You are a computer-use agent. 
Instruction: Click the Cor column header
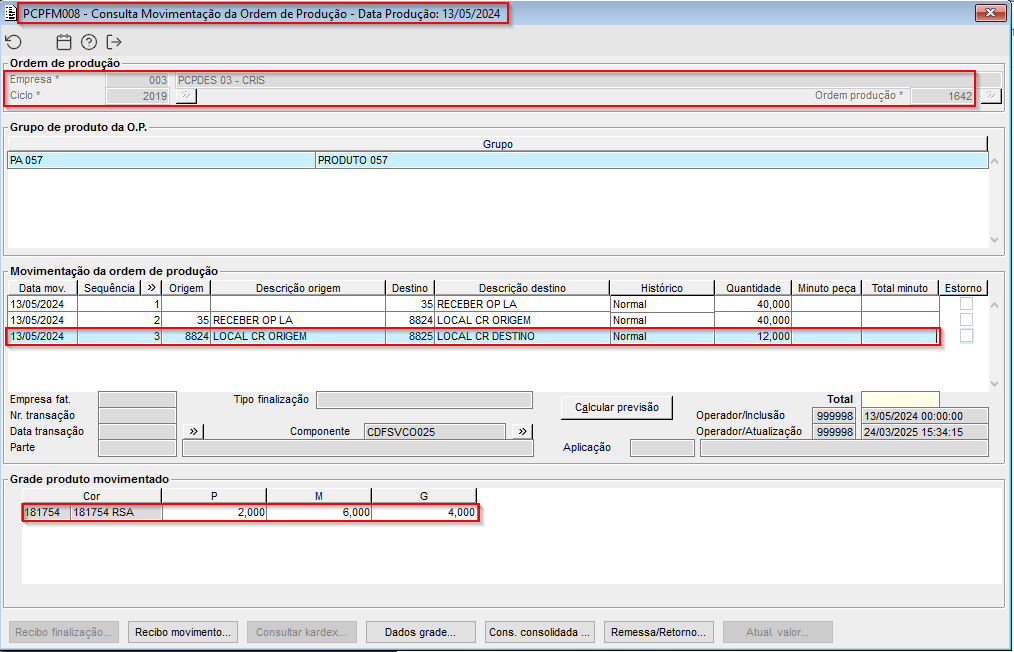91,496
